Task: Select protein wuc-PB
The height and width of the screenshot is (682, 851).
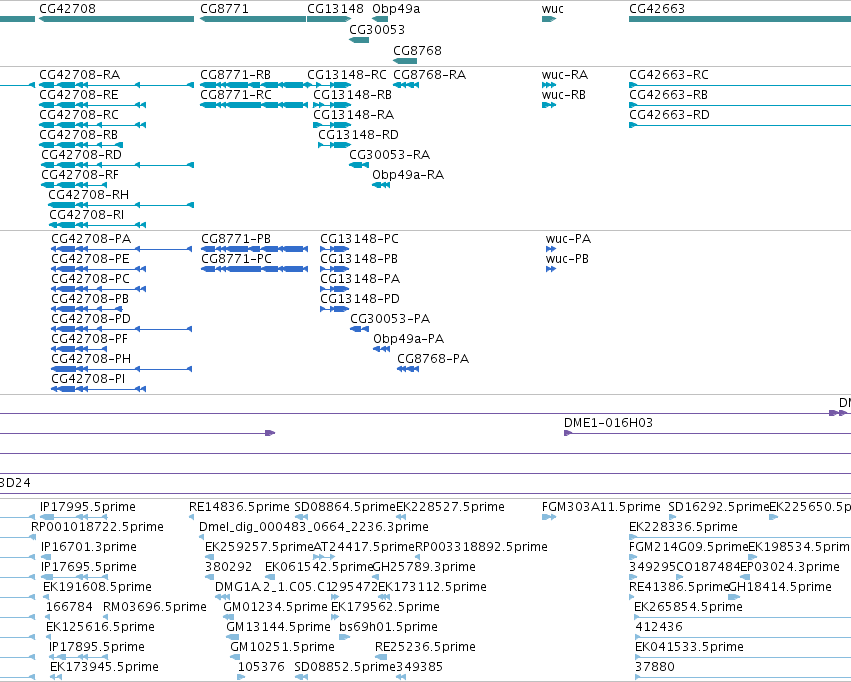Action: (x=567, y=259)
